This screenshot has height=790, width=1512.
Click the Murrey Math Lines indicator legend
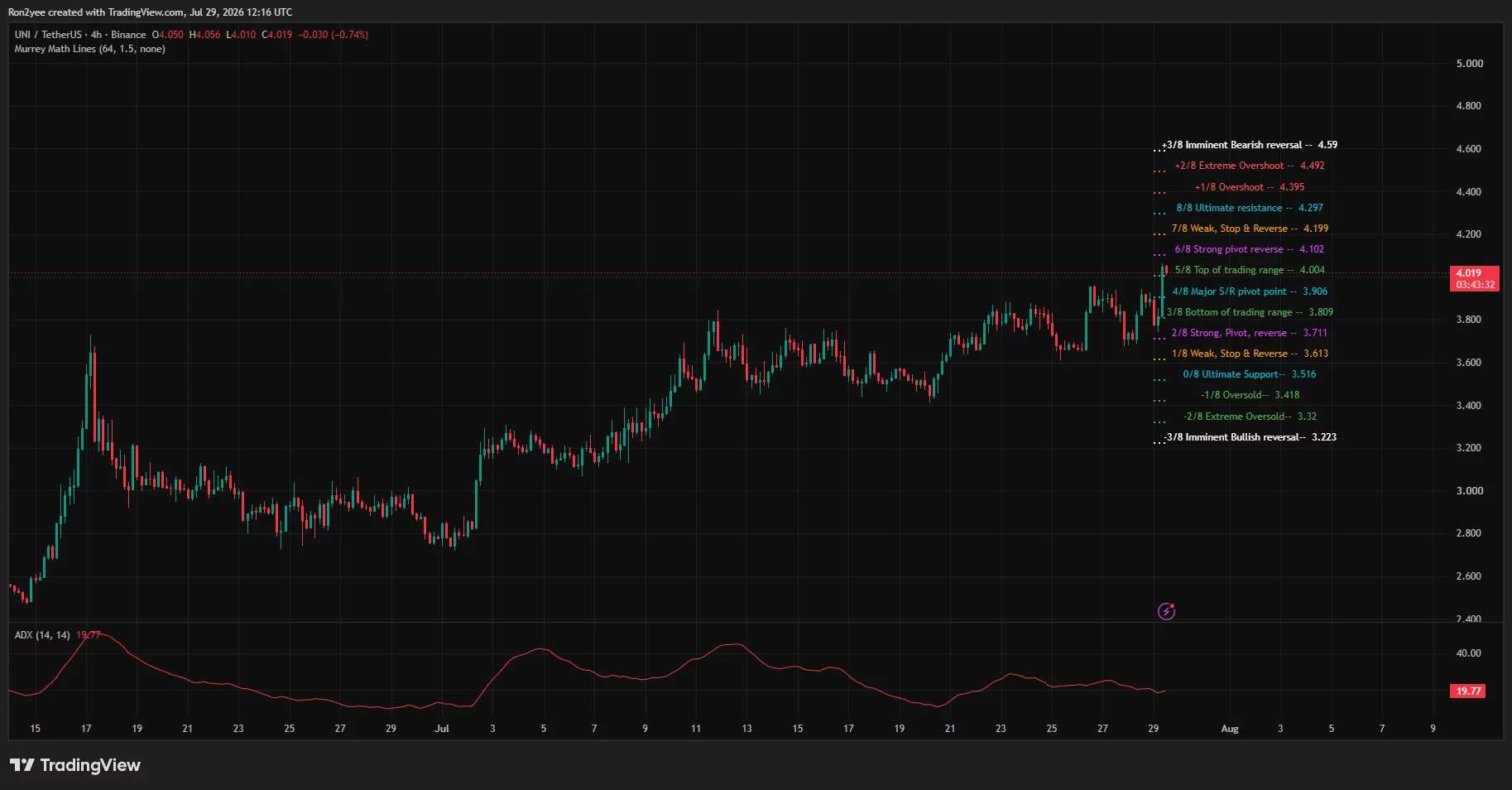(x=89, y=49)
